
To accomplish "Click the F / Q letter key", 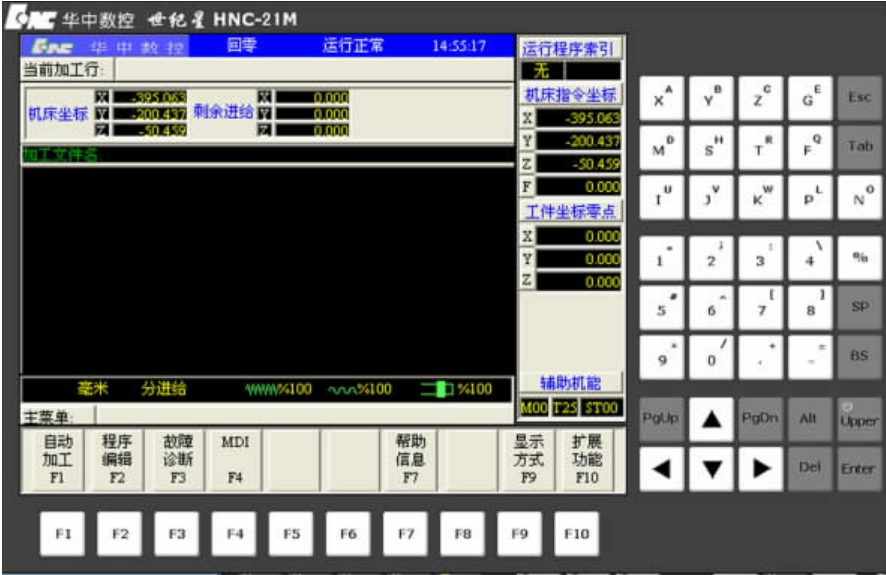I will click(810, 148).
